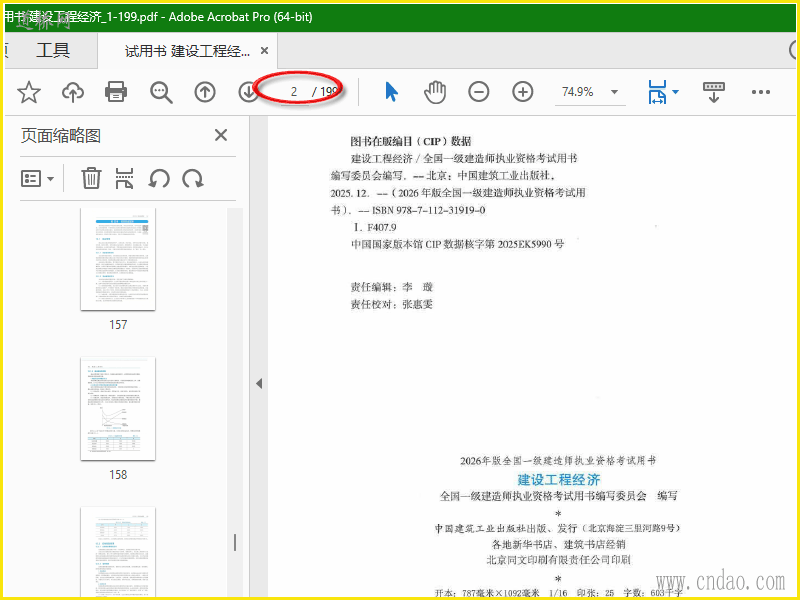Click the 2026年版全国一级建造师执业资格考试用书 line
This screenshot has height=600, width=800.
558,461
